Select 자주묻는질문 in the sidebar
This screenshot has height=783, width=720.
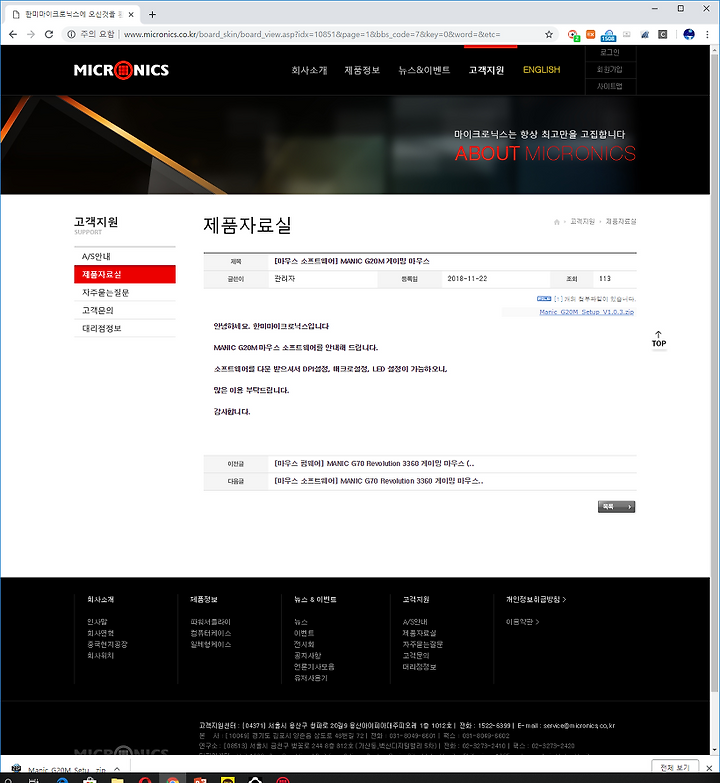[x=125, y=293]
